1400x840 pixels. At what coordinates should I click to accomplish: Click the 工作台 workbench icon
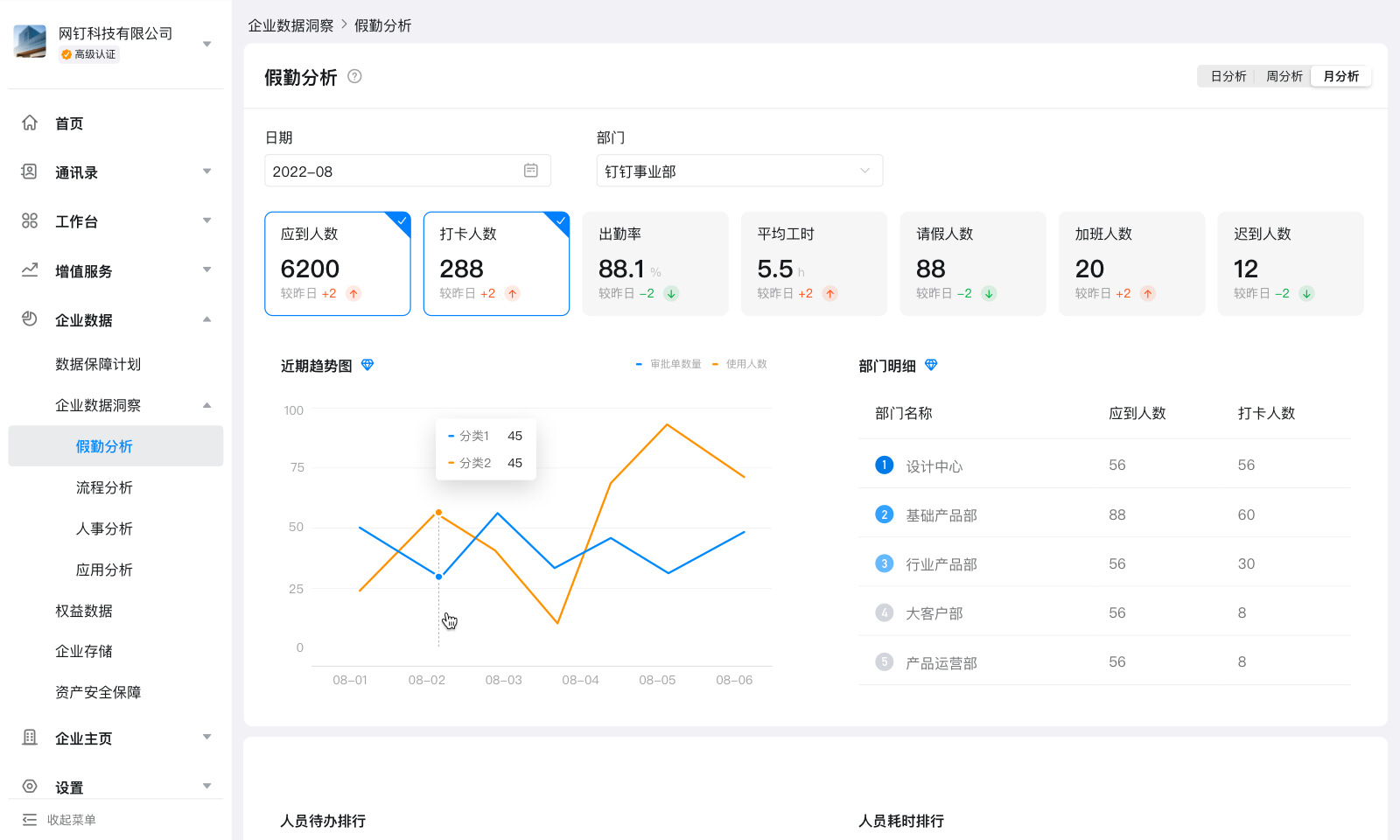(30, 221)
